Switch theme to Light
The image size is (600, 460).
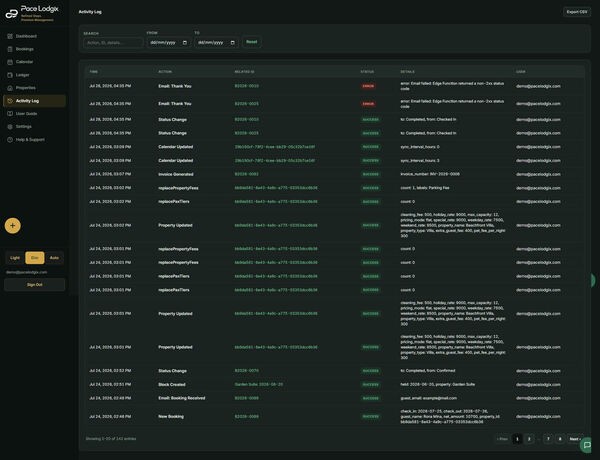coord(15,258)
